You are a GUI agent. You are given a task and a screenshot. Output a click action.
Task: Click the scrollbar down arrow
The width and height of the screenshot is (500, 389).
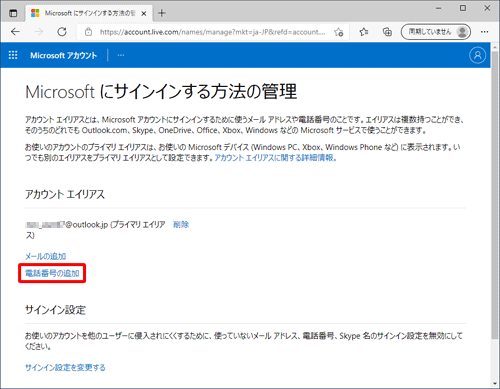(x=495, y=384)
